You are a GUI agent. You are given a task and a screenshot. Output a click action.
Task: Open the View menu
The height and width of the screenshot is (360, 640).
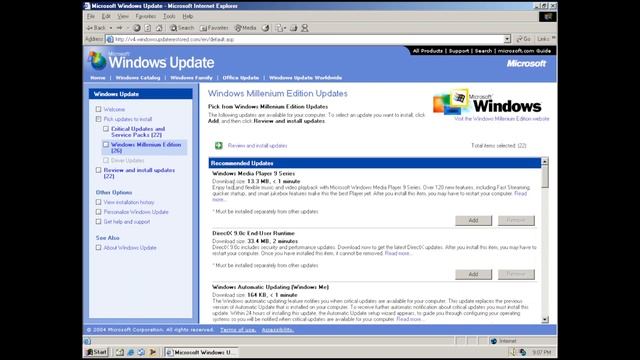123,16
